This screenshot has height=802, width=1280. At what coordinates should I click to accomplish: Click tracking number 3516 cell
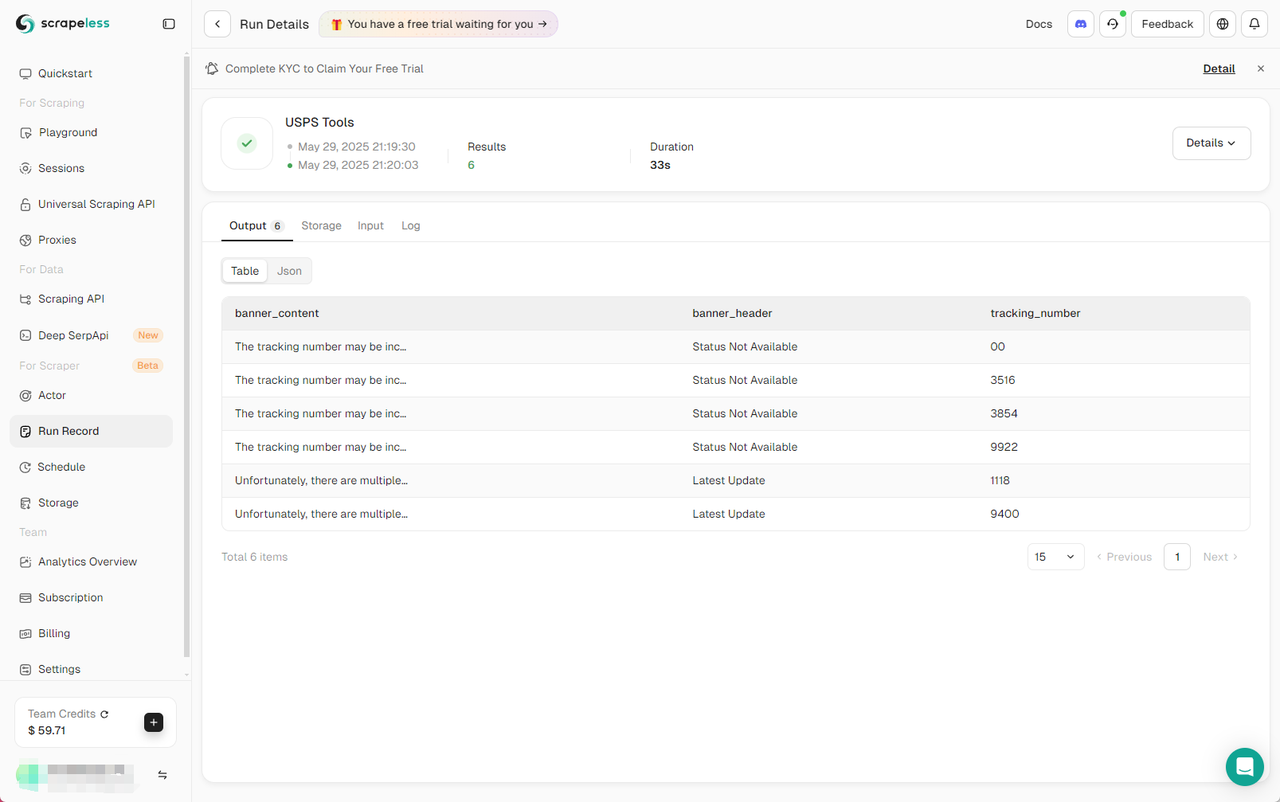(x=1003, y=380)
